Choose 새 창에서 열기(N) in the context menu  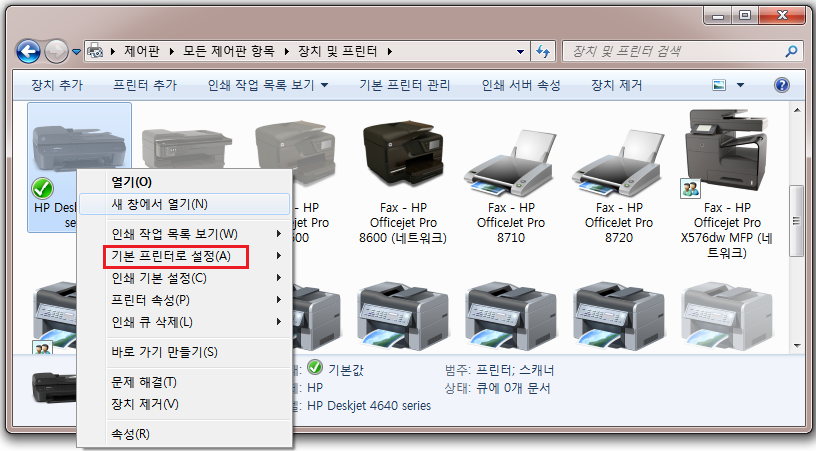[184, 204]
